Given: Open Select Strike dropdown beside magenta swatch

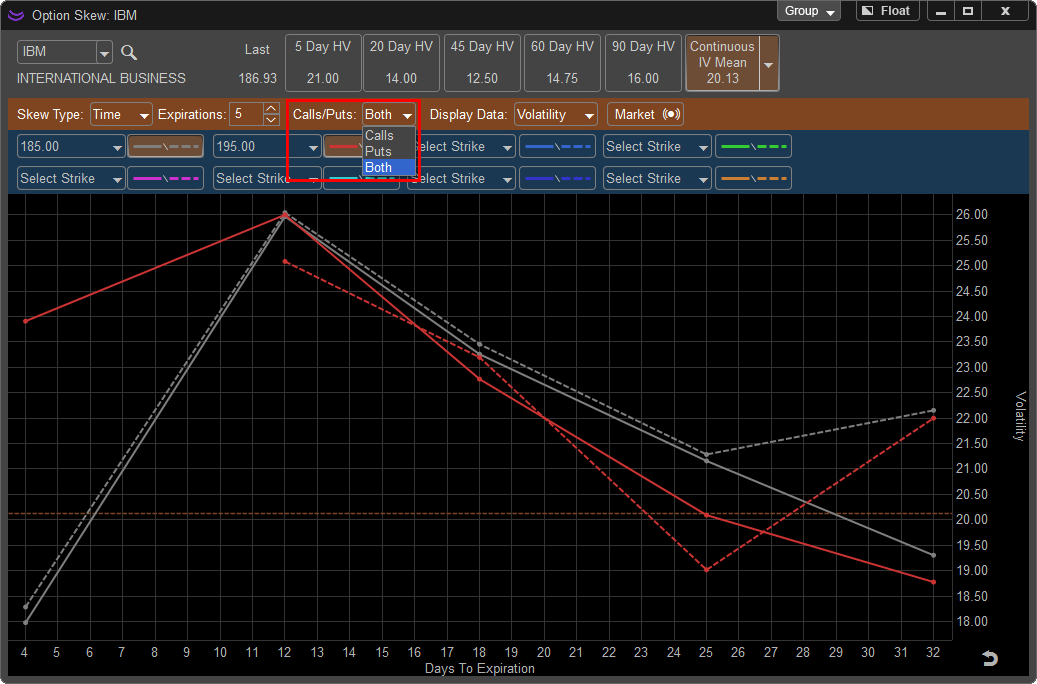Looking at the screenshot, I should click(71, 178).
